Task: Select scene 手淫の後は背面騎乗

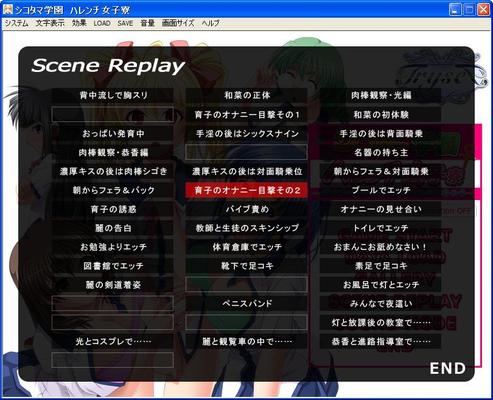Action: pyautogui.click(x=381, y=134)
